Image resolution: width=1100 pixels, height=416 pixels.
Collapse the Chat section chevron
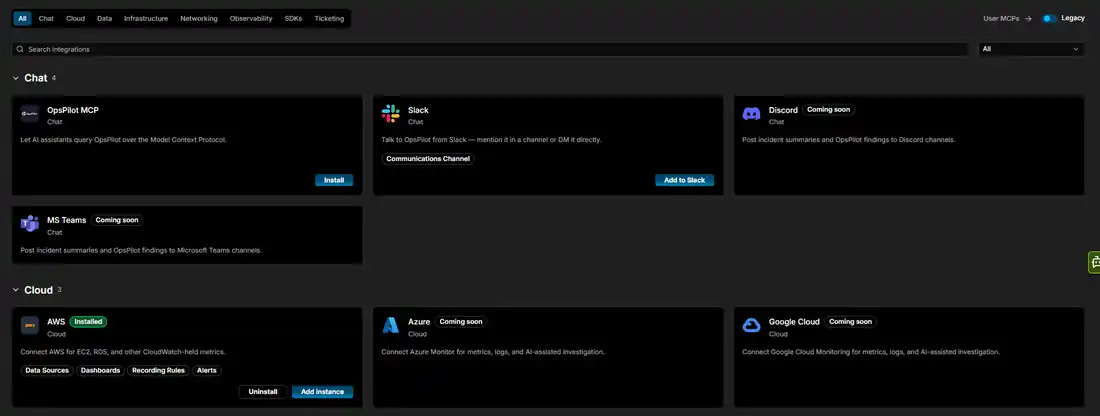tap(16, 78)
